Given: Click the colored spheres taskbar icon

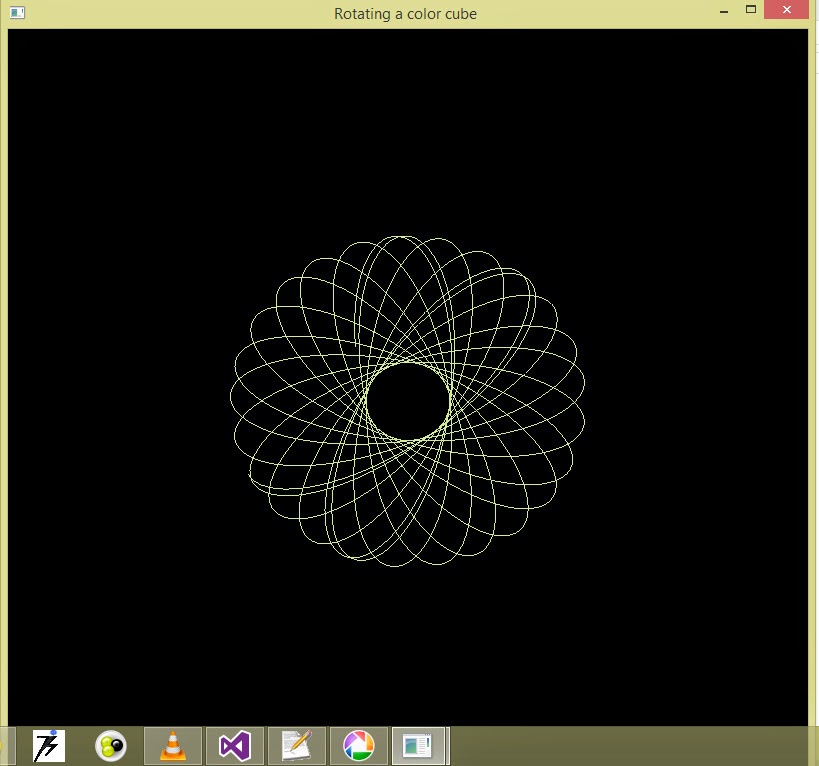Looking at the screenshot, I should pos(110,745).
